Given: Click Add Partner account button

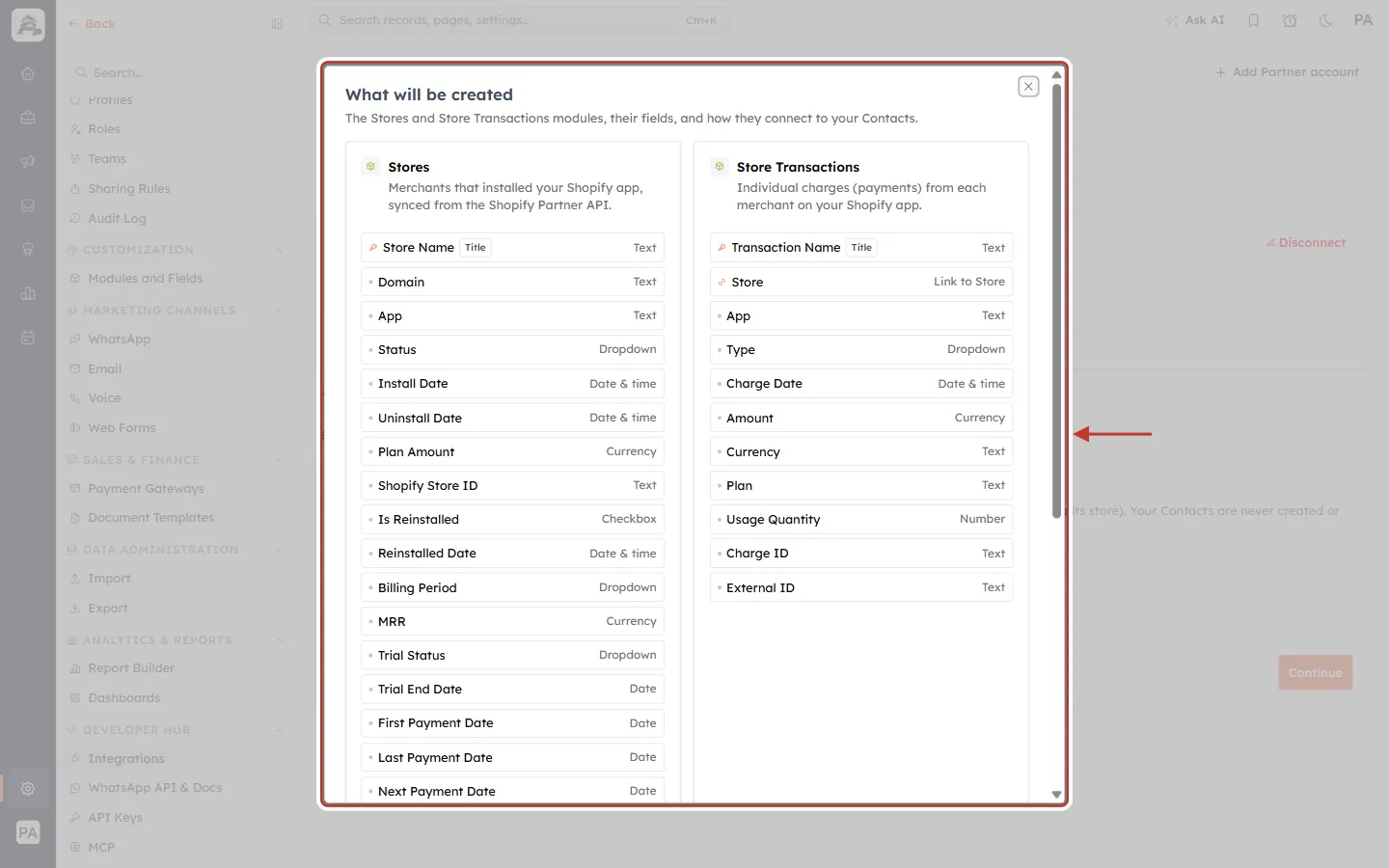Looking at the screenshot, I should [x=1287, y=72].
